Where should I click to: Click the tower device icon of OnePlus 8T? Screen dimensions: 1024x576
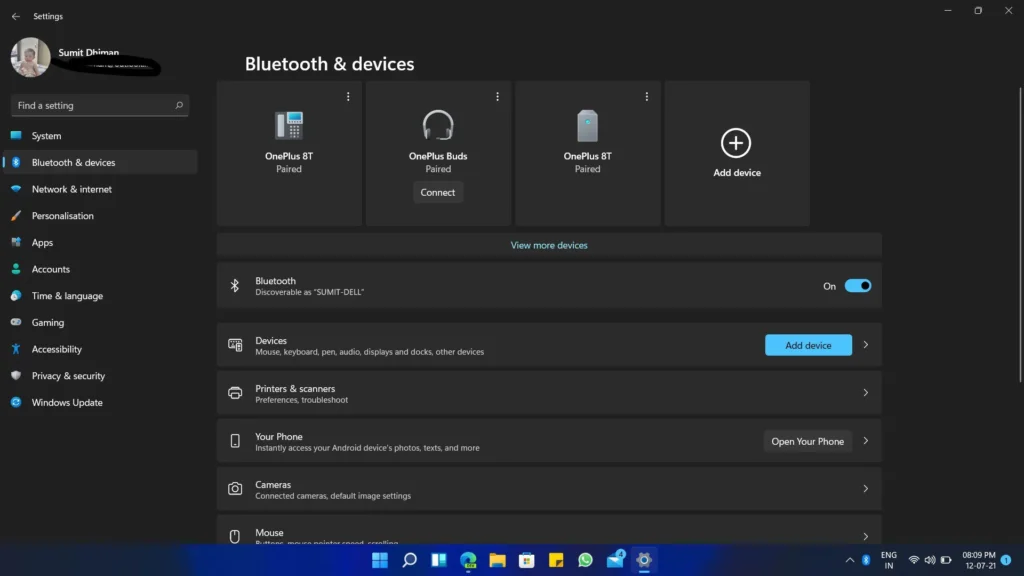click(587, 125)
